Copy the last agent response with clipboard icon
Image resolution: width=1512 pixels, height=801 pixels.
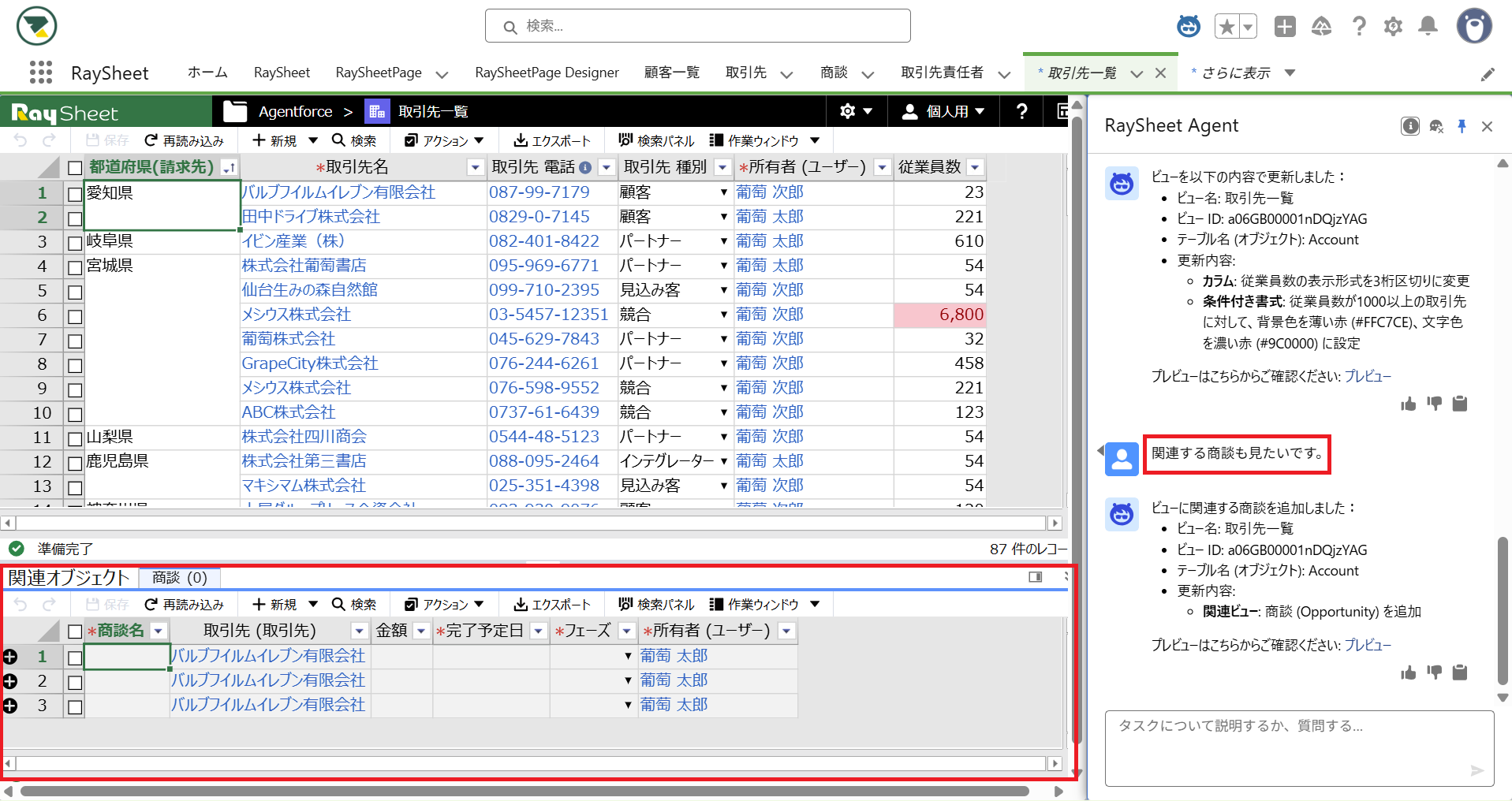coord(1460,672)
